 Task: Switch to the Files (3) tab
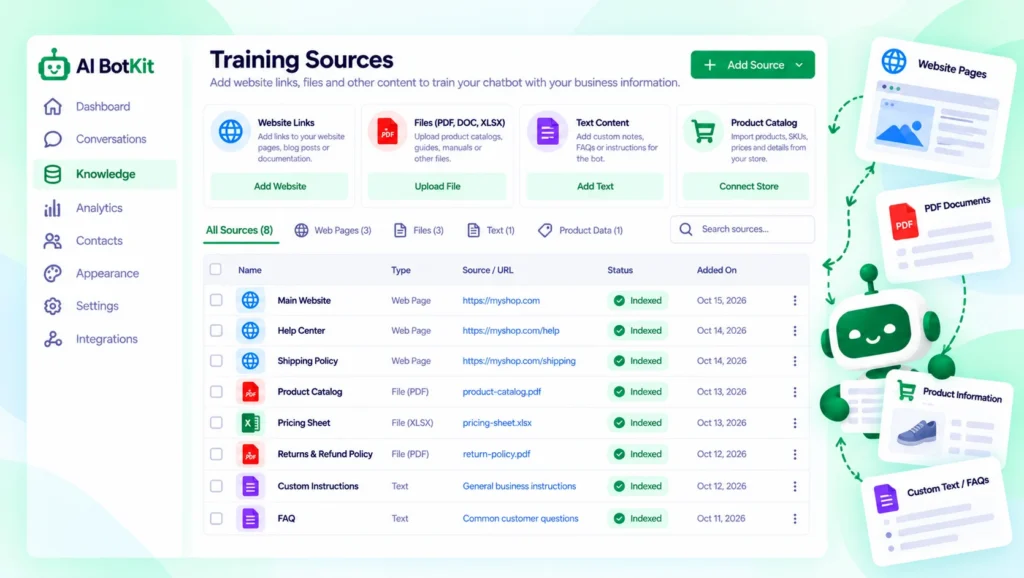419,231
